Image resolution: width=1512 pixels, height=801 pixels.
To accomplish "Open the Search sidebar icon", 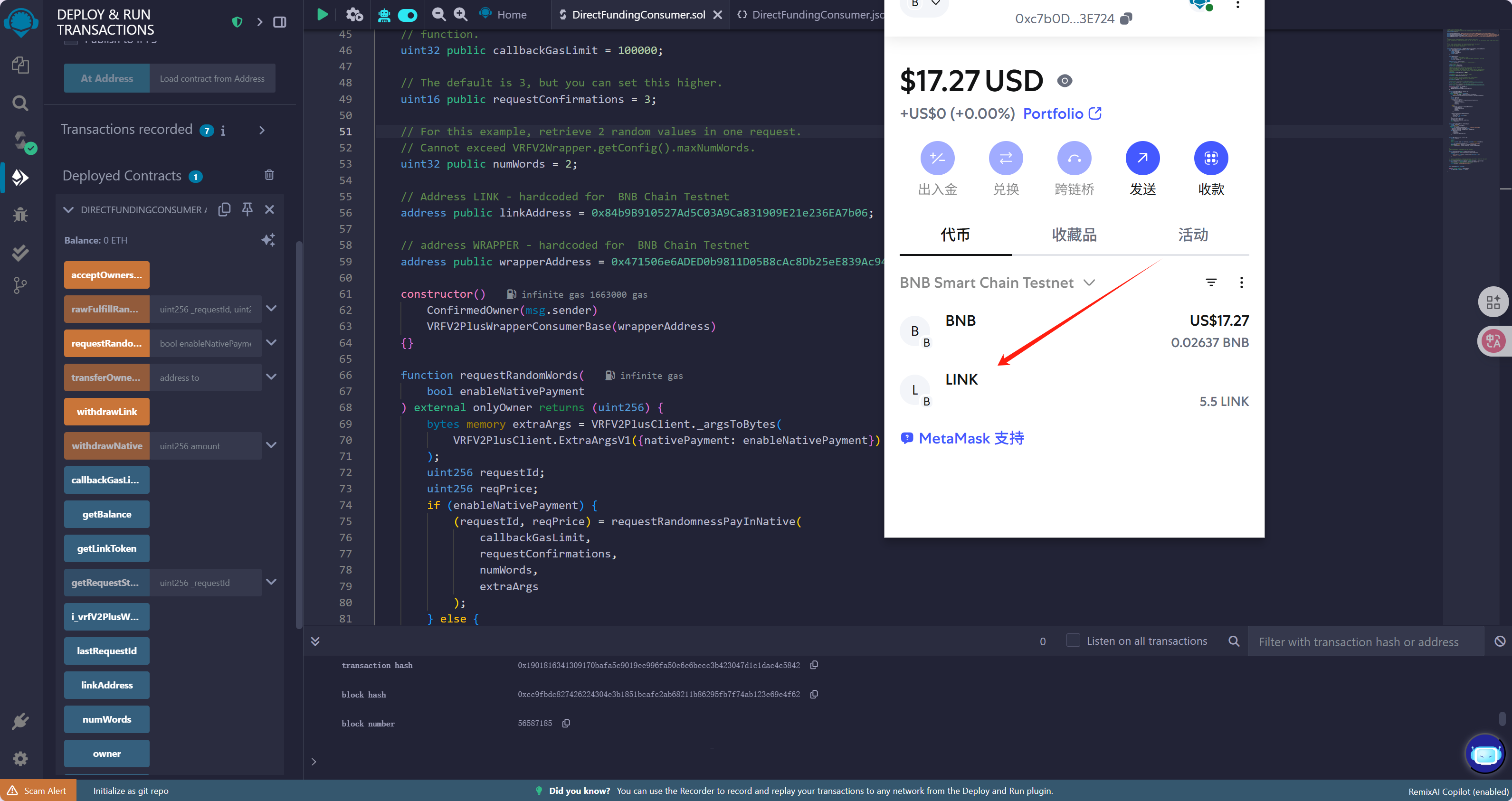I will click(20, 104).
